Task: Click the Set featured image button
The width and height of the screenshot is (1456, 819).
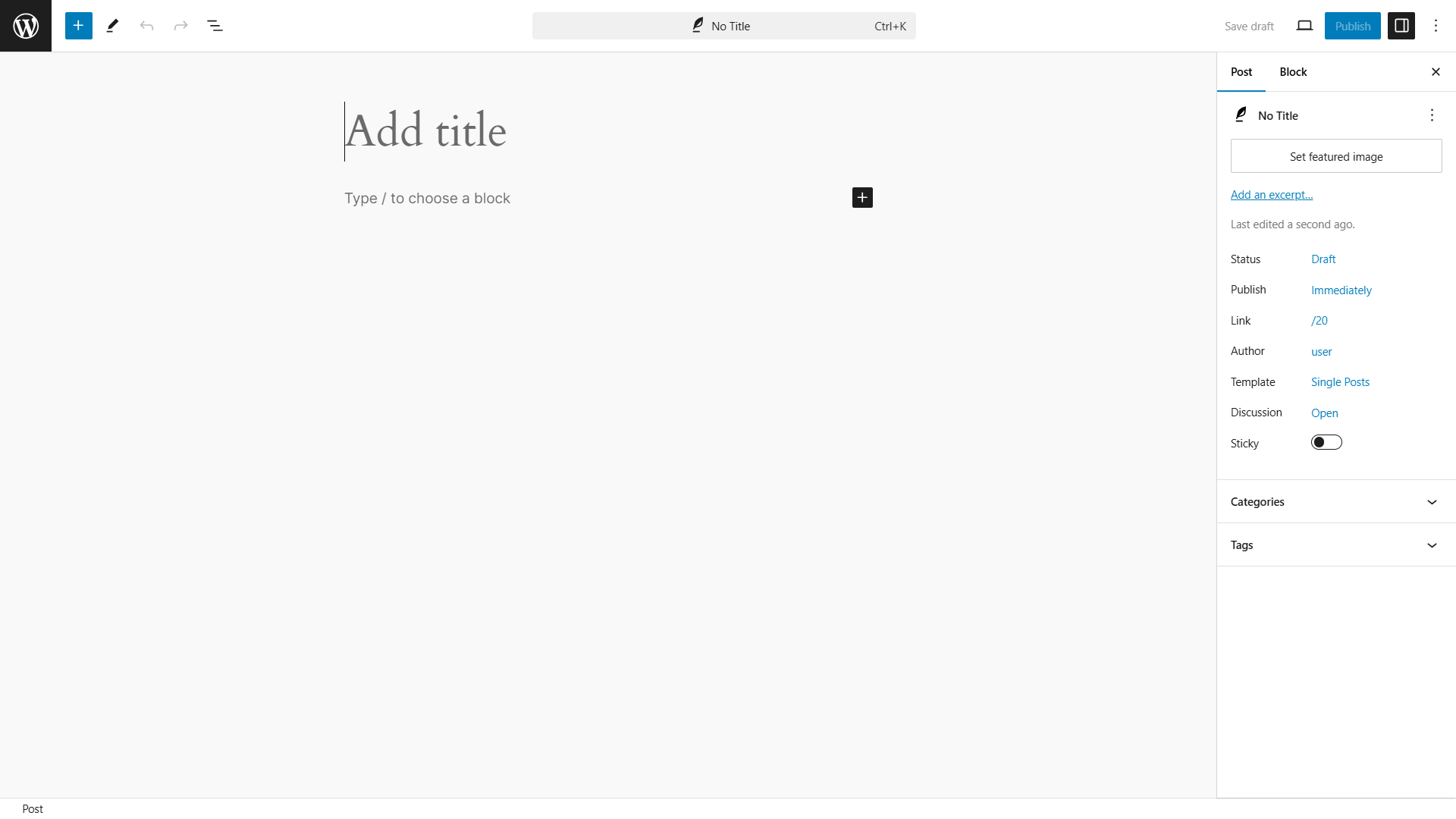Action: click(x=1336, y=156)
